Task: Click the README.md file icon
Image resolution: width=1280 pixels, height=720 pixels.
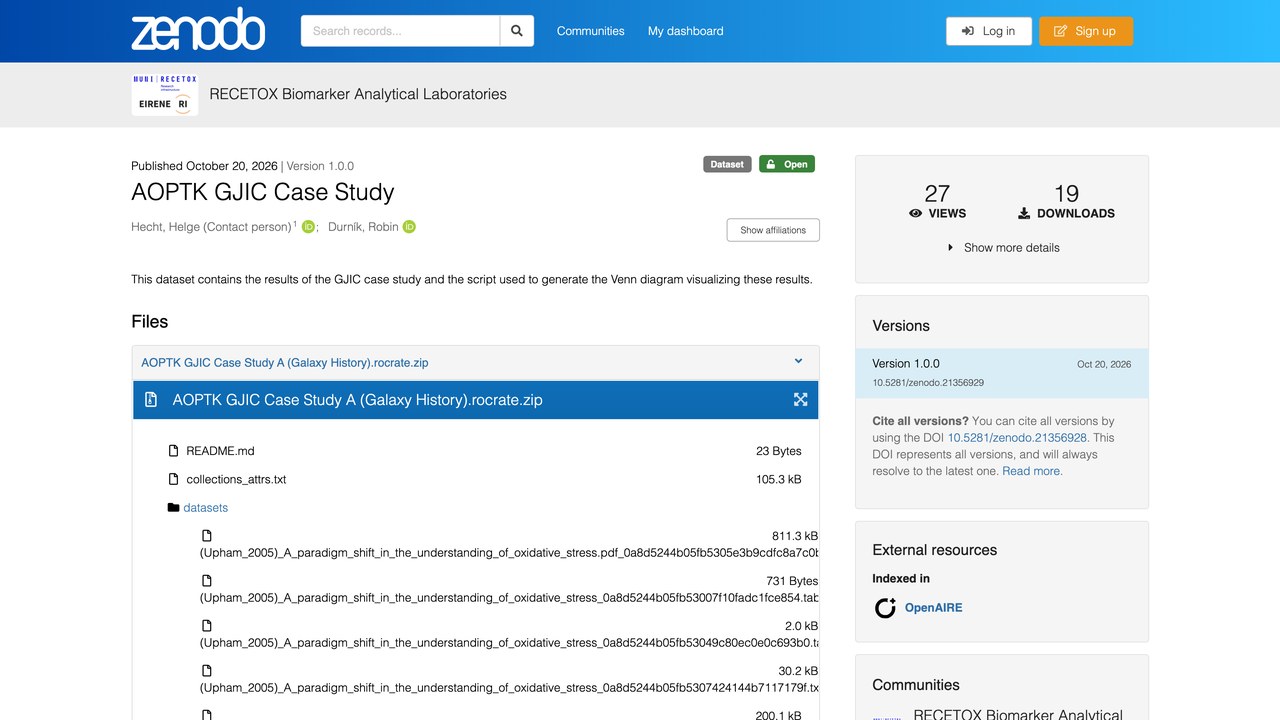Action: click(174, 451)
